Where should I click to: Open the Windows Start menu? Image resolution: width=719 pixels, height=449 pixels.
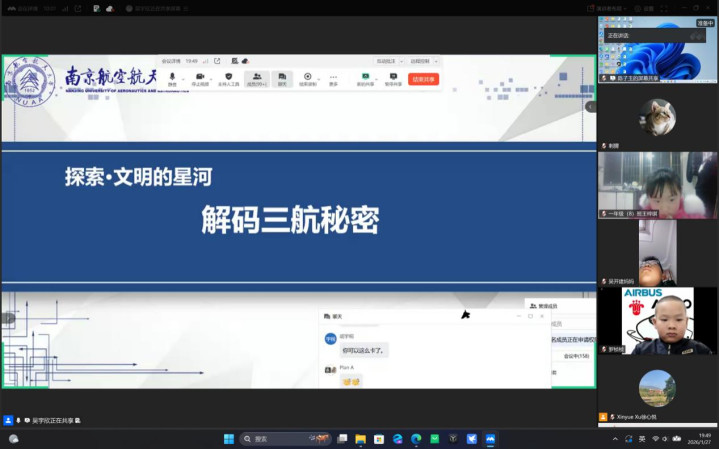(x=229, y=439)
